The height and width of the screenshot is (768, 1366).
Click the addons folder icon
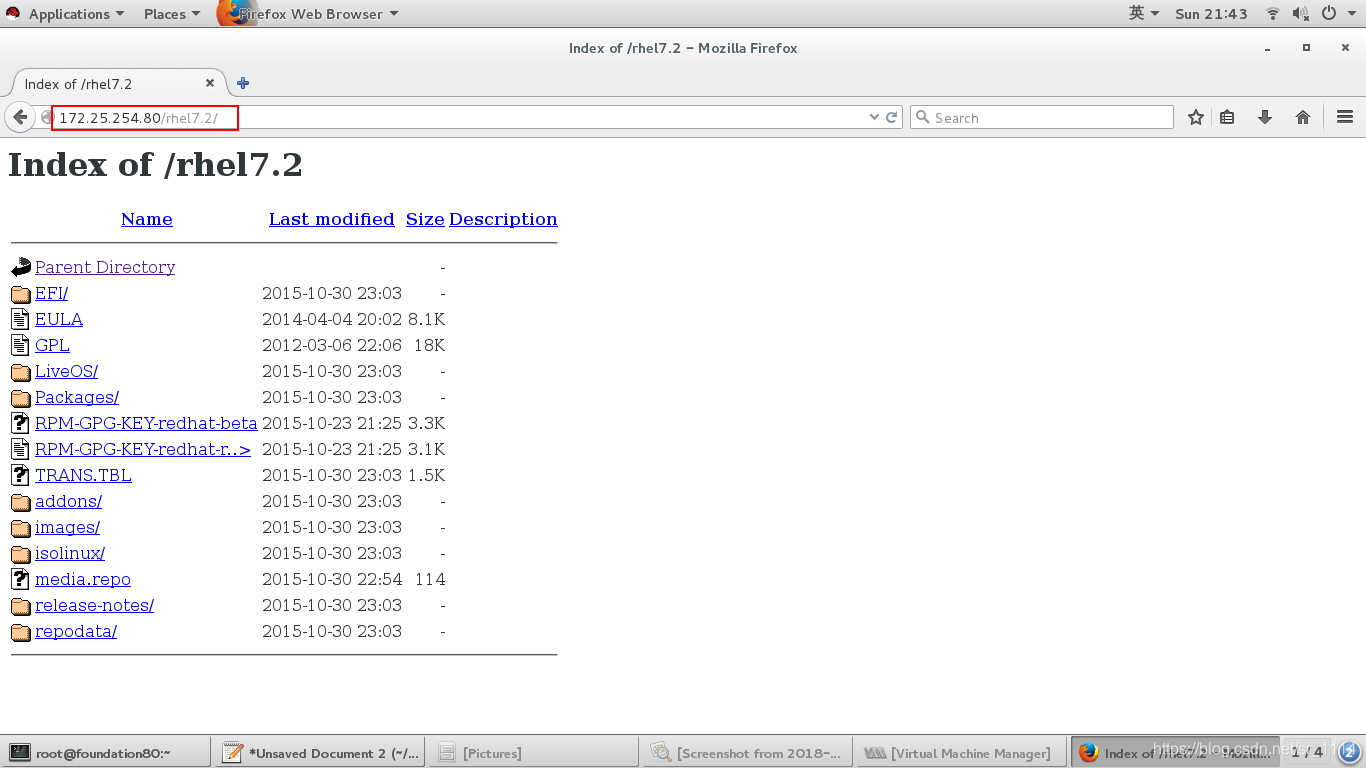tap(21, 502)
